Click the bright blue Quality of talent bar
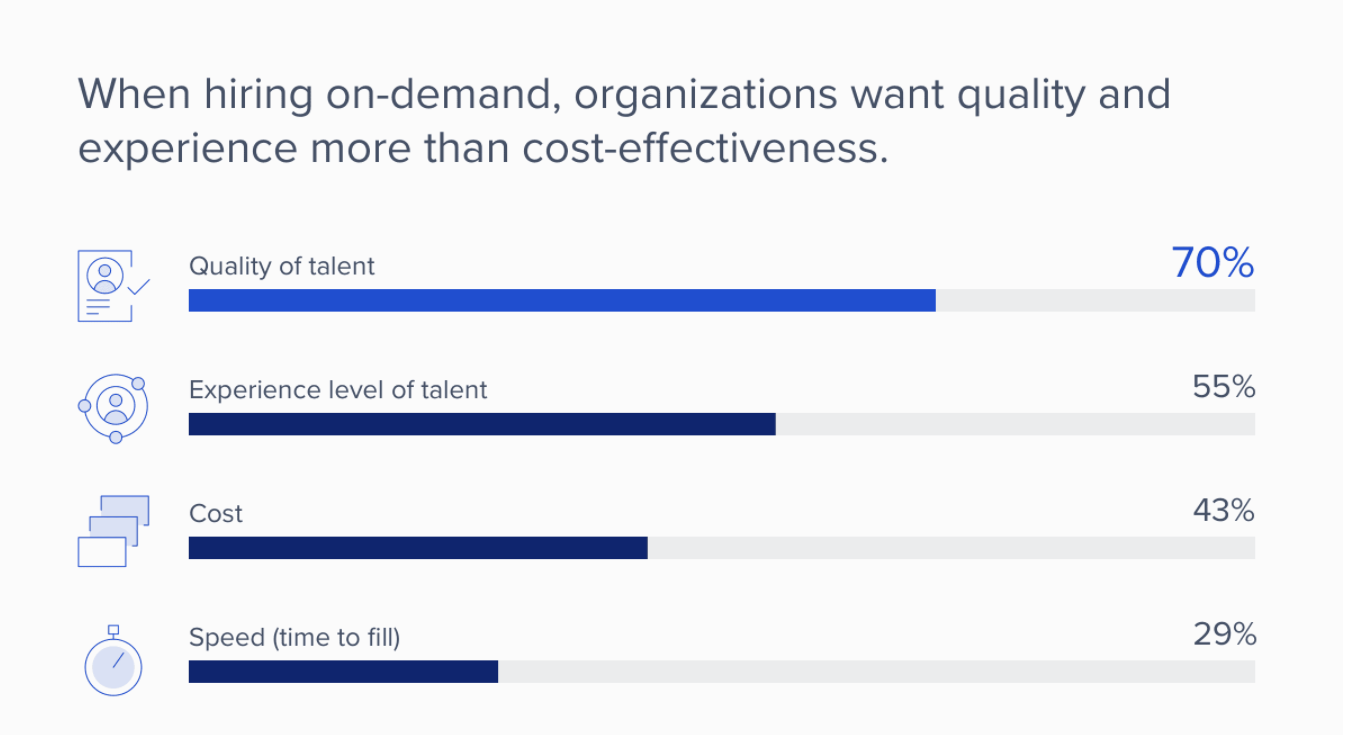The height and width of the screenshot is (735, 1345). click(x=562, y=300)
